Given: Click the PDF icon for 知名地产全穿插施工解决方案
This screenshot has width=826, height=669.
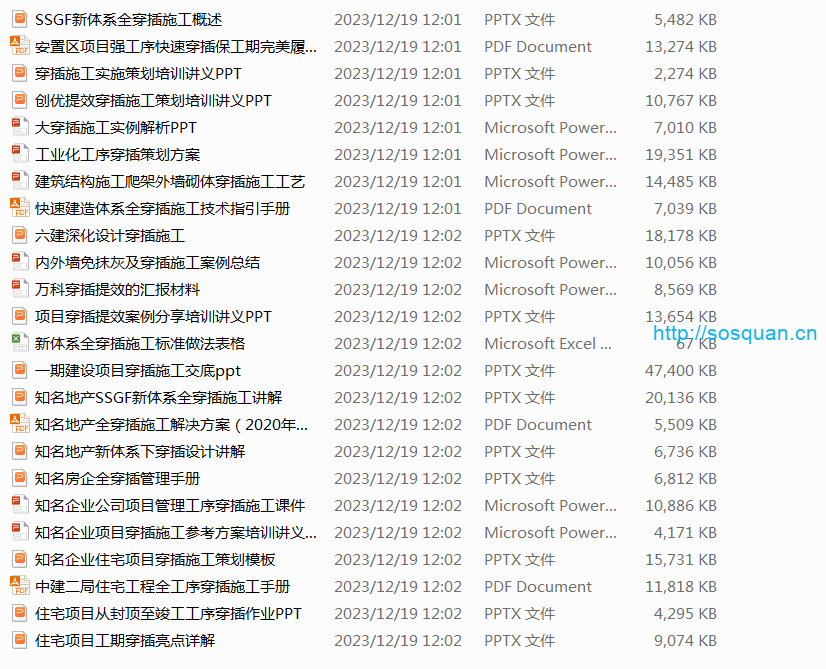Looking at the screenshot, I should 19,424.
